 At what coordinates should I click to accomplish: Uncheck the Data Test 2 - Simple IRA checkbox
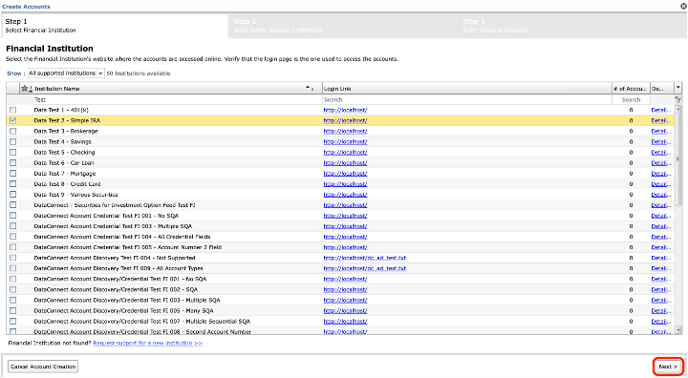click(x=13, y=120)
